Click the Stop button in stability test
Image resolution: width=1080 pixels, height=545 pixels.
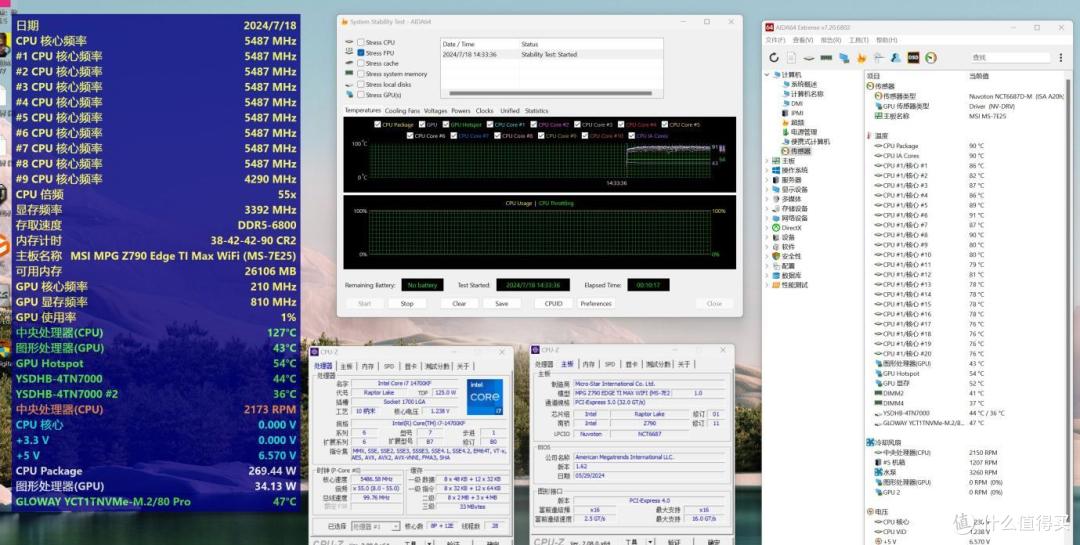[x=407, y=303]
